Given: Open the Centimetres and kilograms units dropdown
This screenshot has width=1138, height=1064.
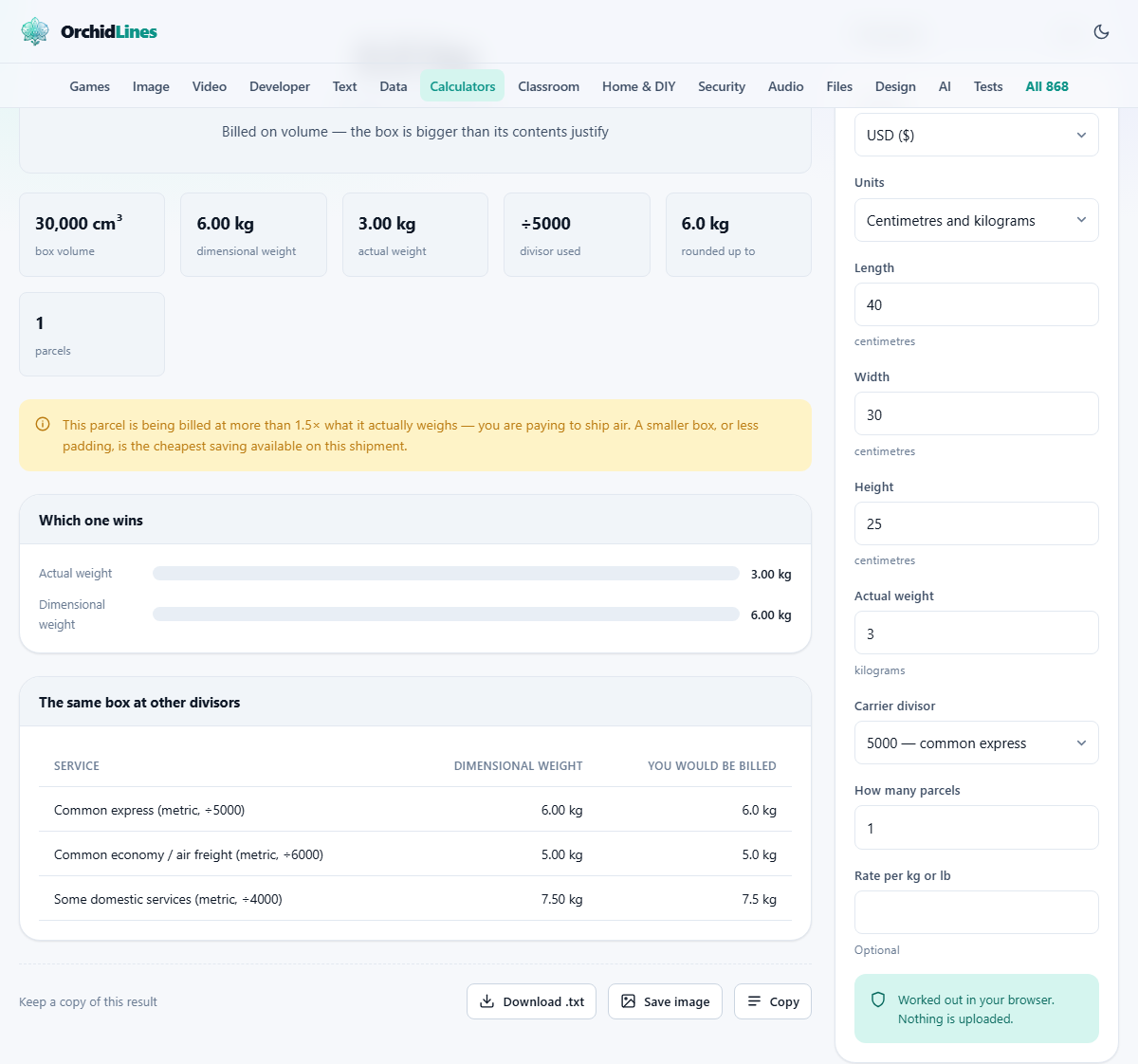Looking at the screenshot, I should click(977, 220).
